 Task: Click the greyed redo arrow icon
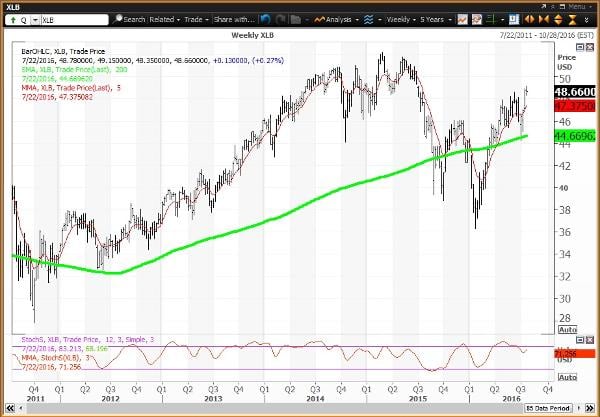(280, 20)
